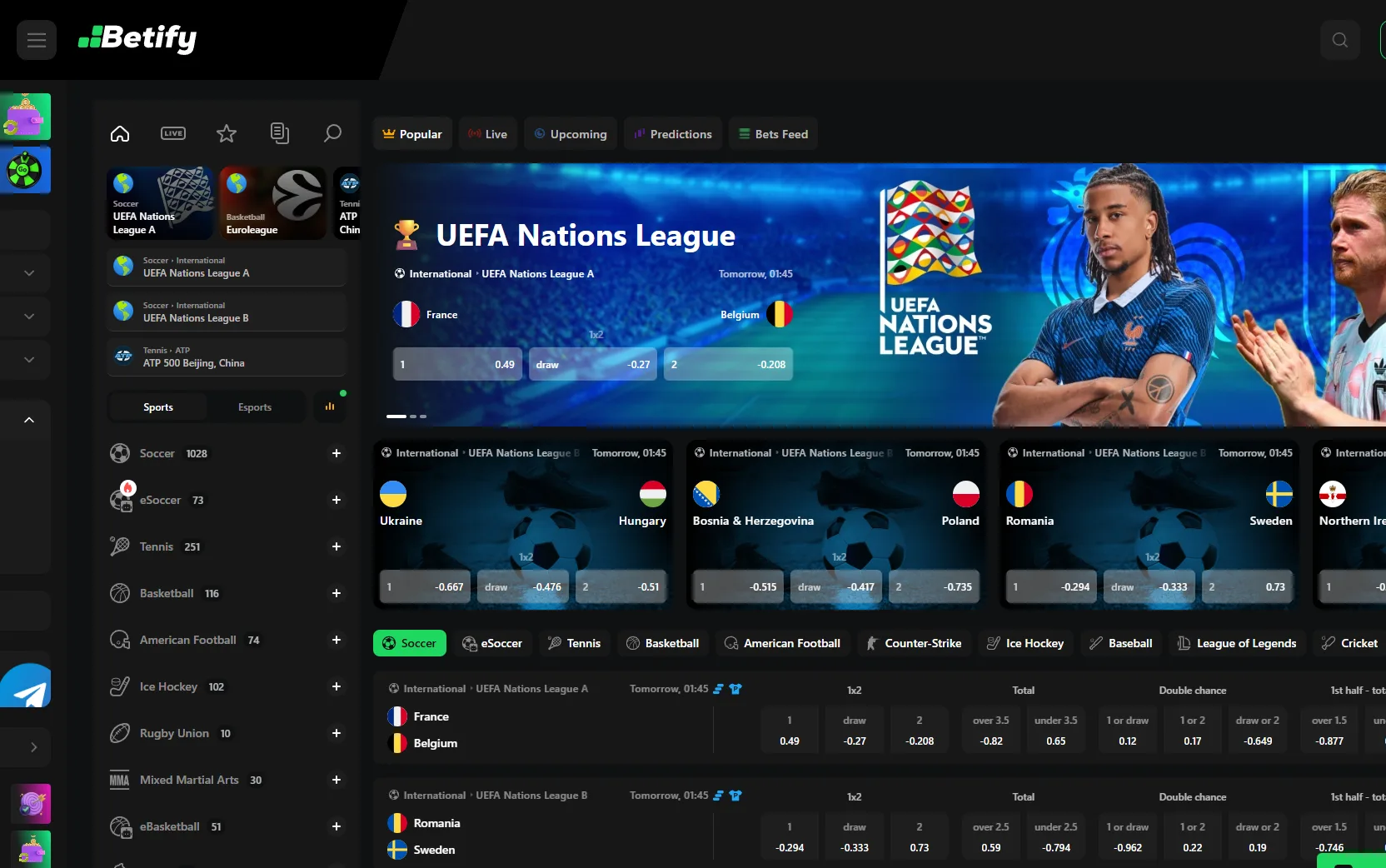Bet on Belgium -0.208 in banner
Image resolution: width=1386 pixels, height=868 pixels.
(x=728, y=364)
